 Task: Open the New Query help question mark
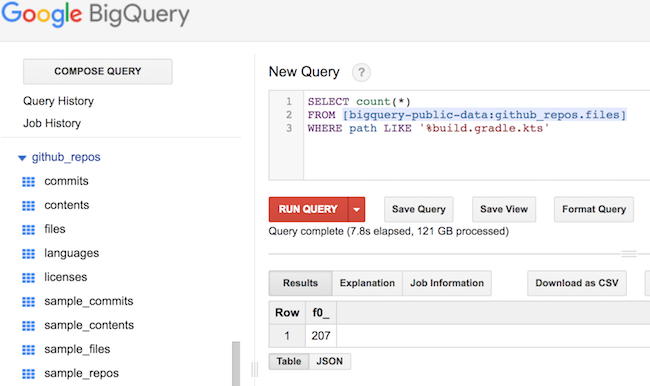[361, 73]
